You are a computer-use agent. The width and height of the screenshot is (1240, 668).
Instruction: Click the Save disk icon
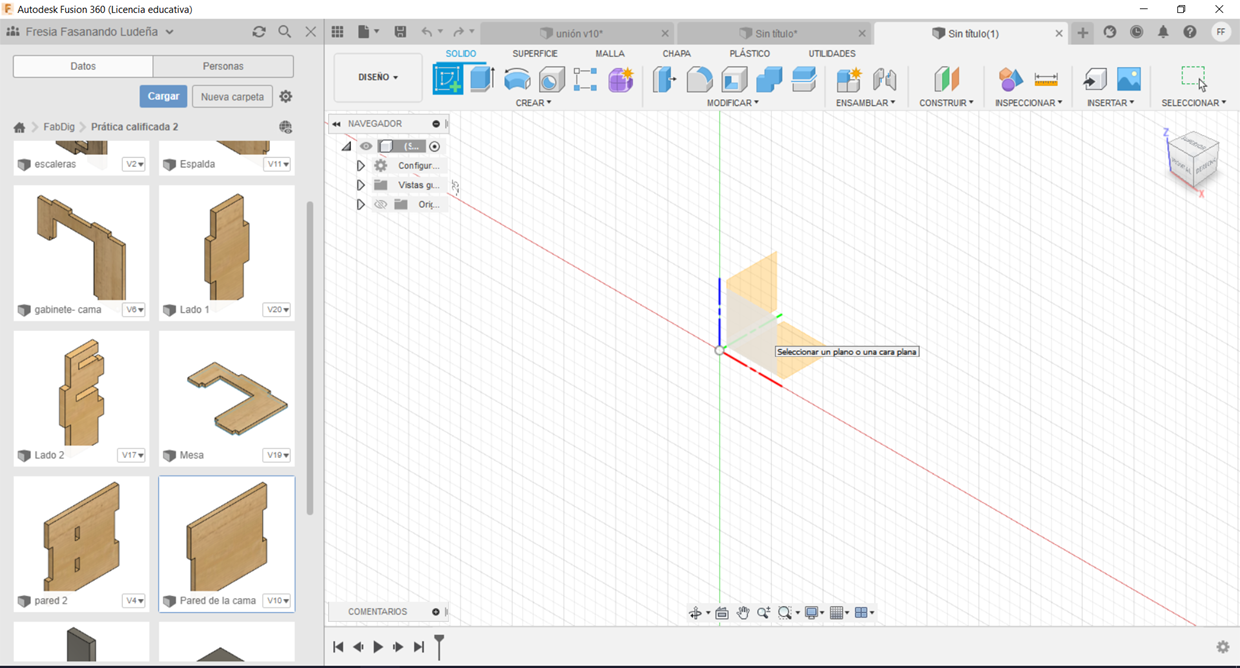401,32
